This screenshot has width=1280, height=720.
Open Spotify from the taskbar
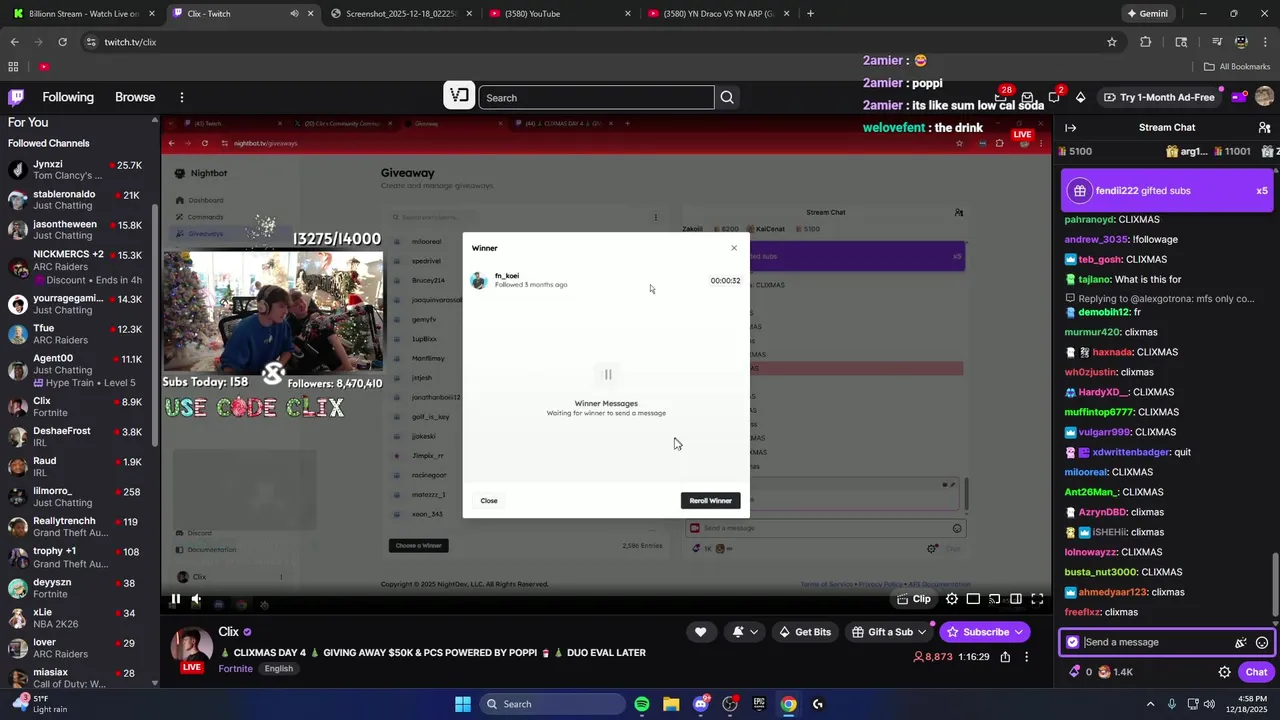642,704
